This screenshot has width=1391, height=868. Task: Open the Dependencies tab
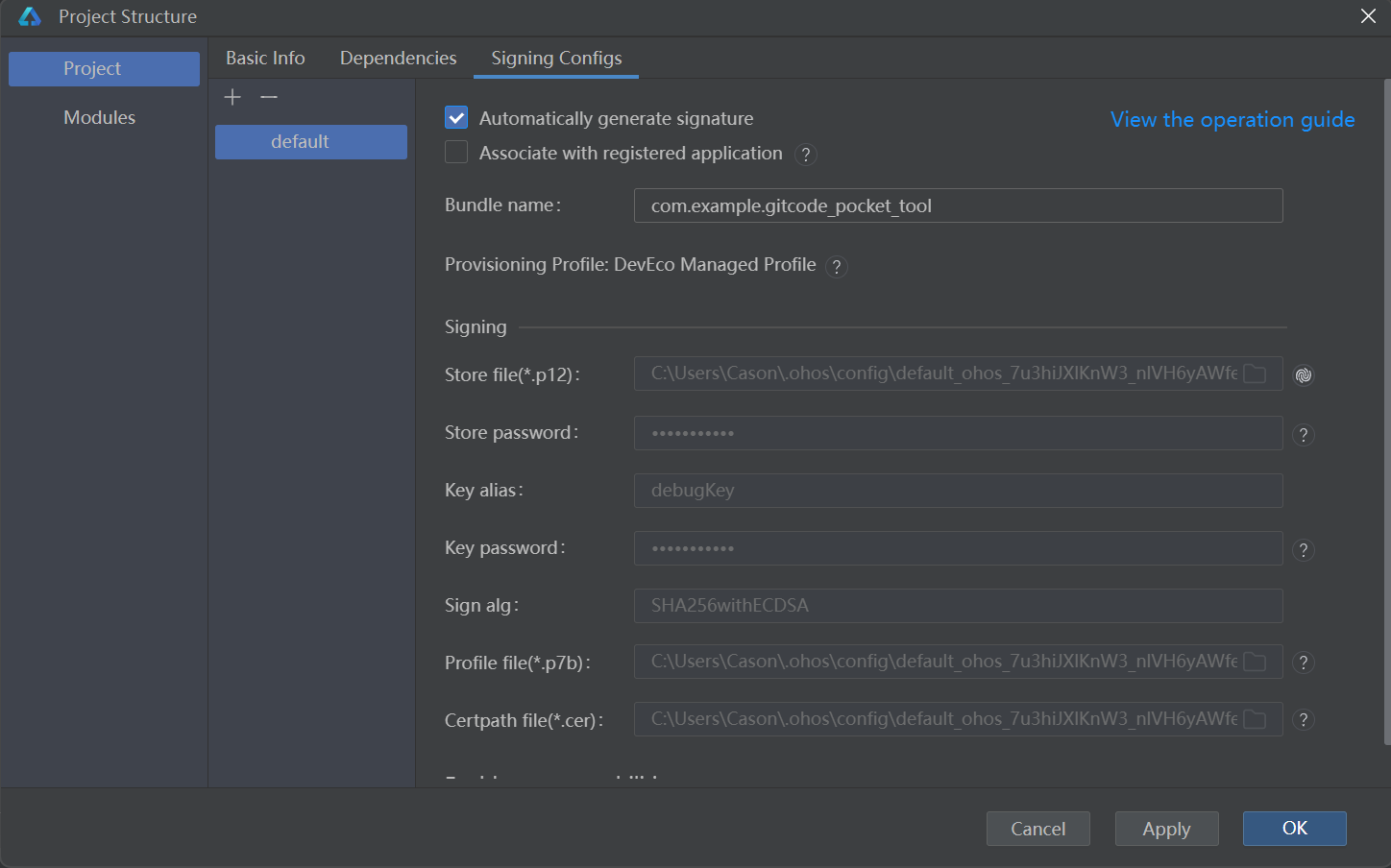(x=398, y=58)
